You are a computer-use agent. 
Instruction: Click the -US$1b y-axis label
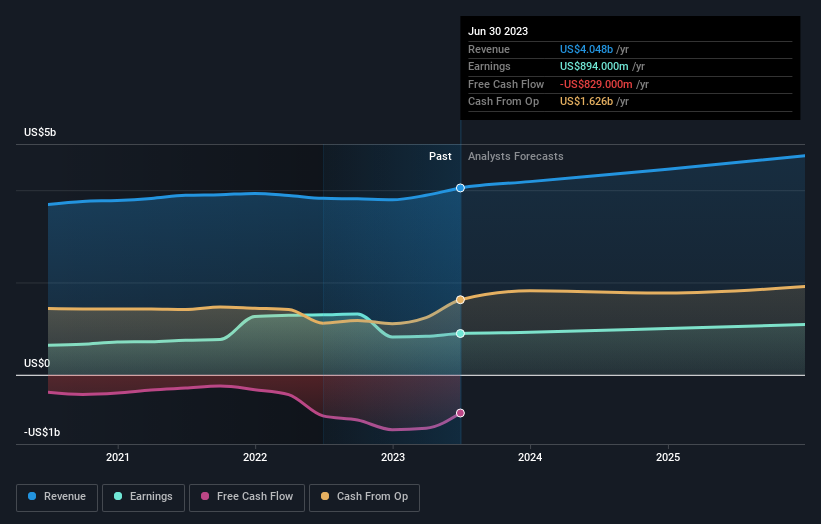[42, 432]
